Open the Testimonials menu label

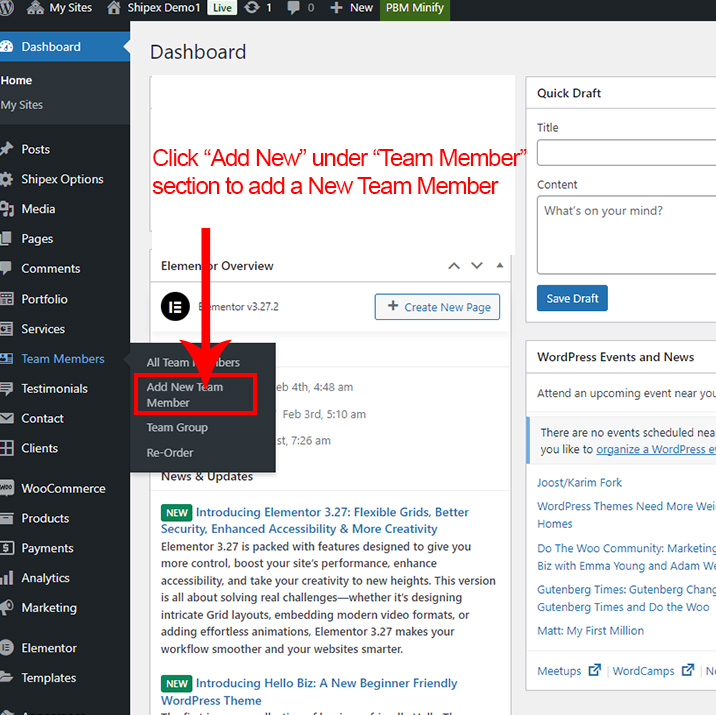[x=54, y=389]
